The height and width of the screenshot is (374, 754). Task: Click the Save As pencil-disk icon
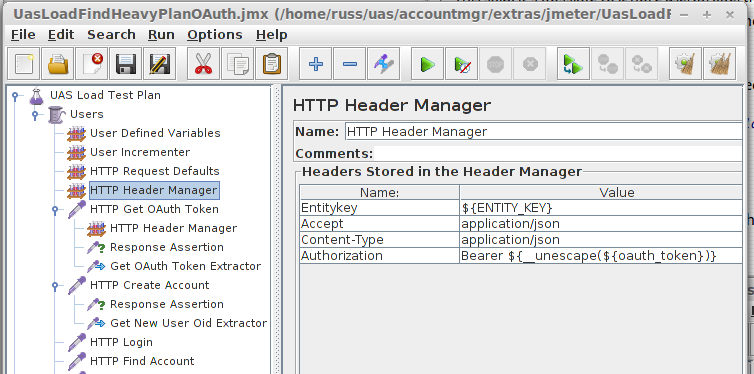coord(160,63)
